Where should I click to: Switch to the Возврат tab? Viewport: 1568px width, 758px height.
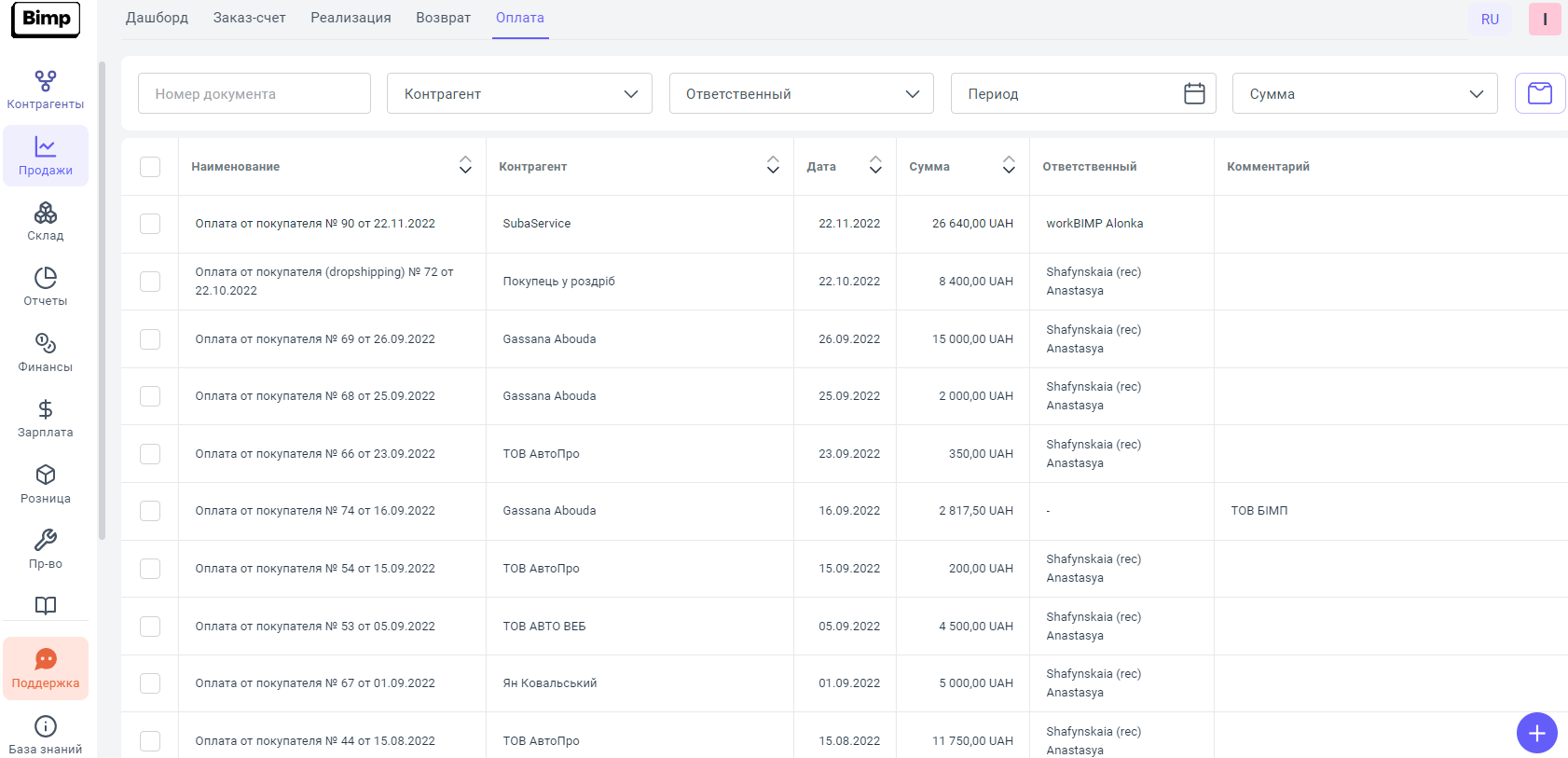[x=443, y=18]
